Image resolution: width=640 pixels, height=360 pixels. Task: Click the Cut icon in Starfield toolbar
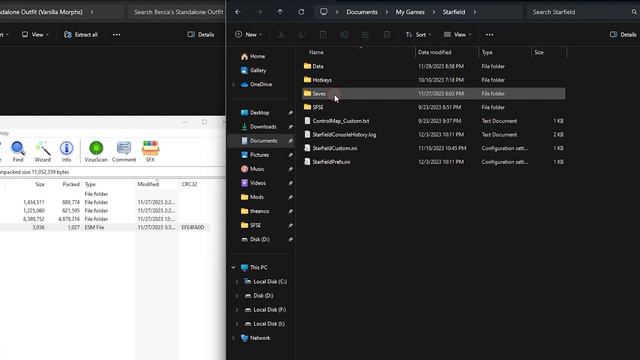[281, 35]
